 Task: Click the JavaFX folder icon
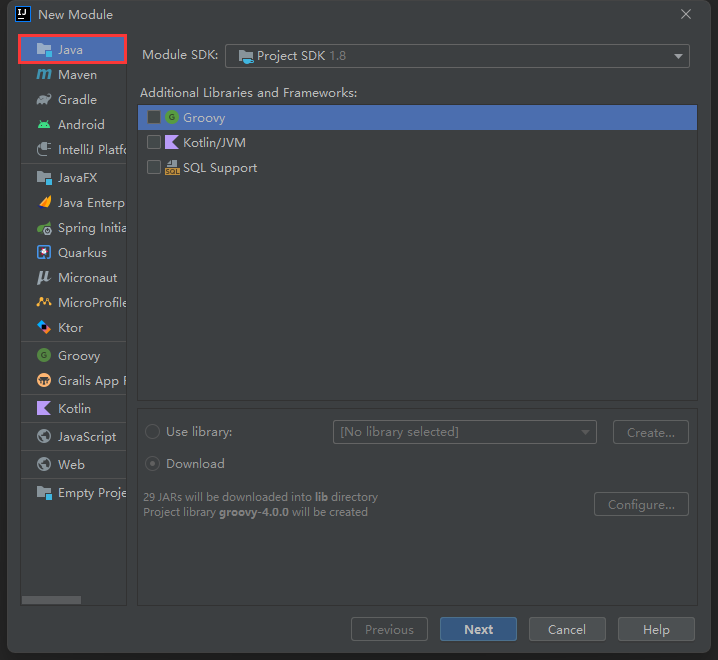point(44,178)
